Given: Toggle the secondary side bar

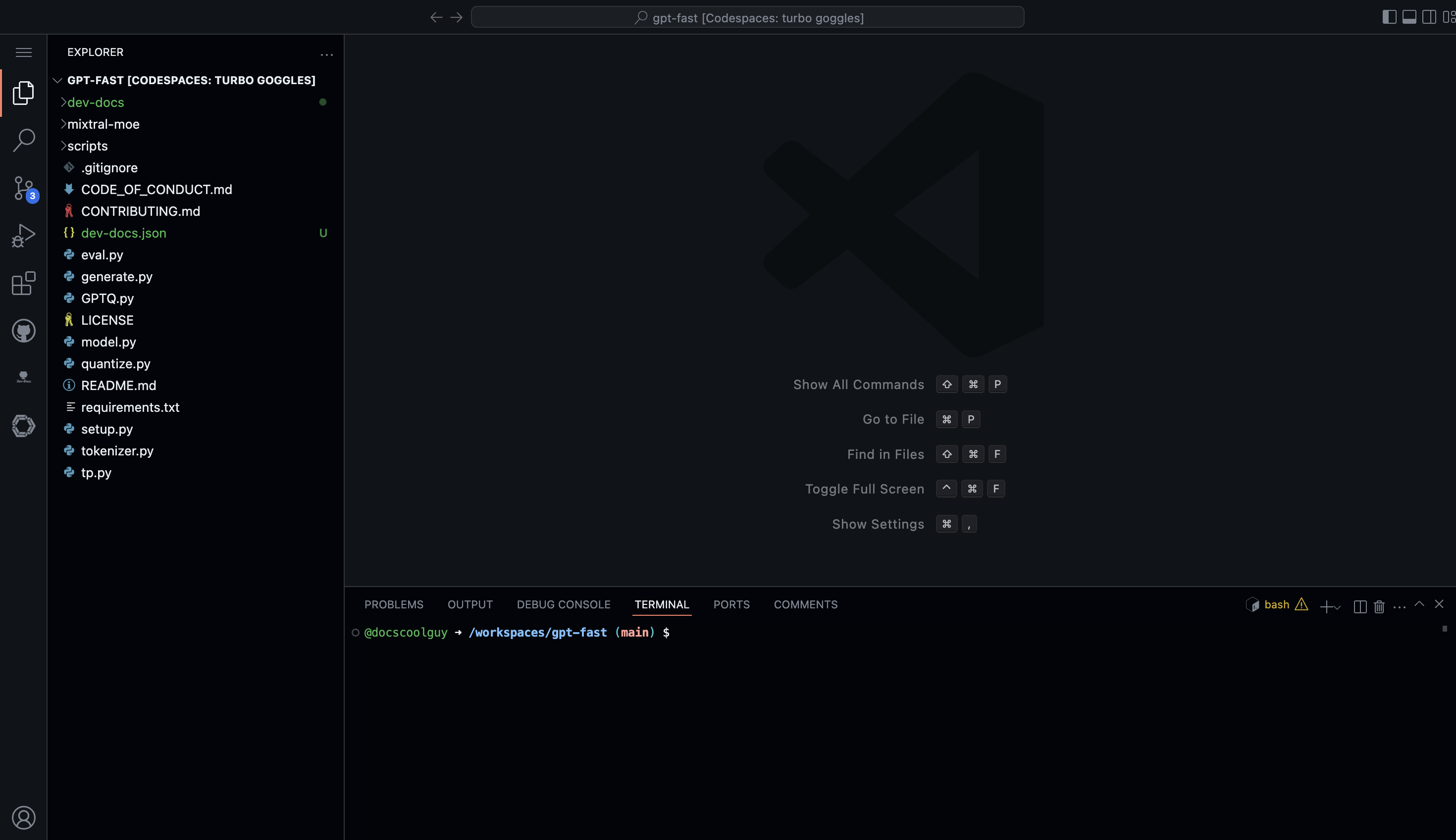Looking at the screenshot, I should [1429, 17].
